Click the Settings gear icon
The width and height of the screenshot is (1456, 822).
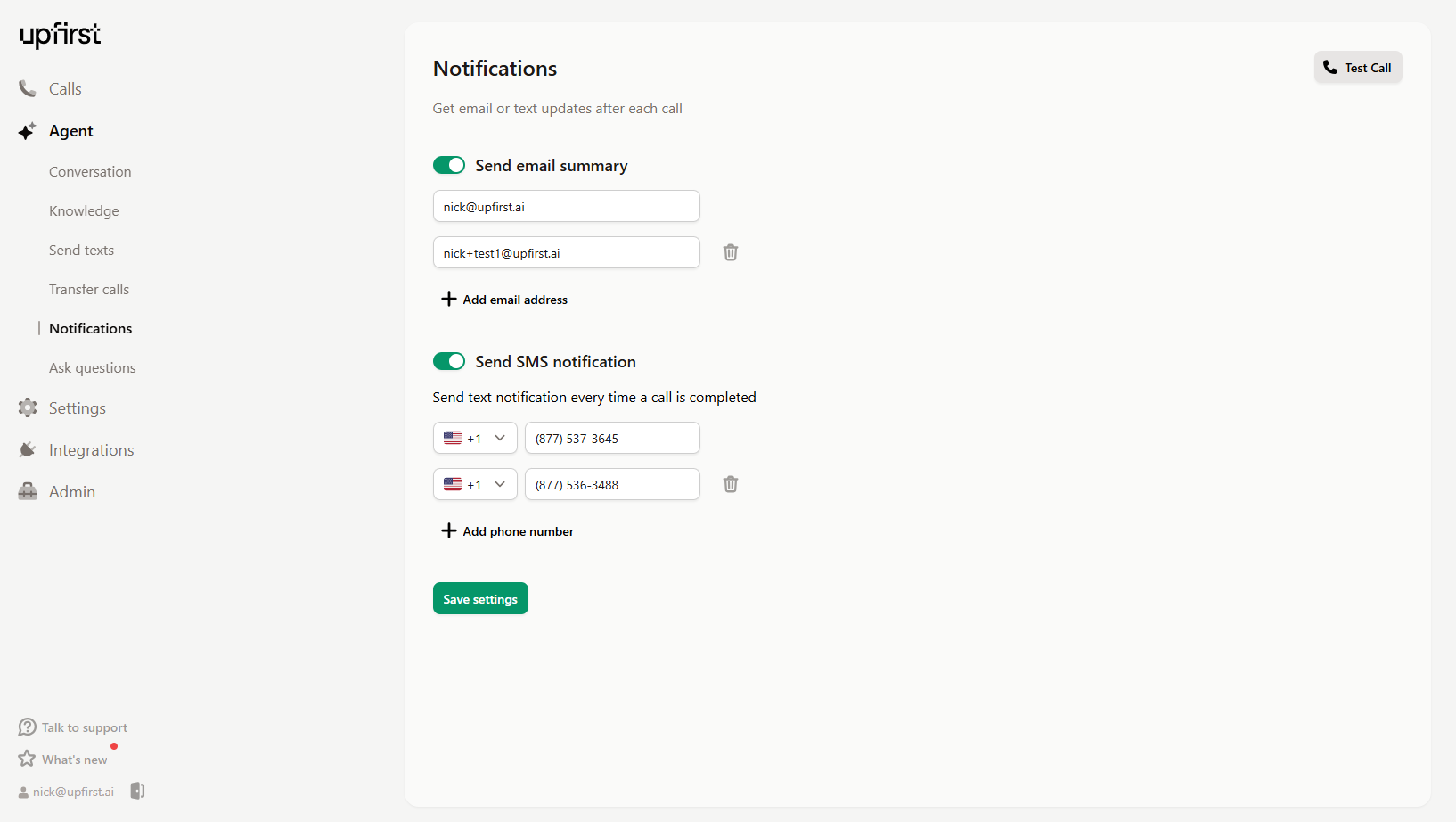(x=28, y=407)
